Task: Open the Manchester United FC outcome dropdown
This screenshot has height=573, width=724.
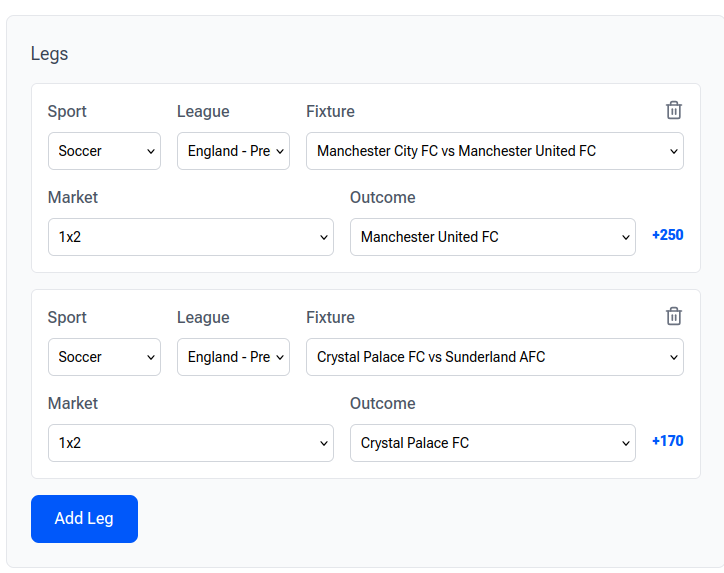Action: point(492,237)
